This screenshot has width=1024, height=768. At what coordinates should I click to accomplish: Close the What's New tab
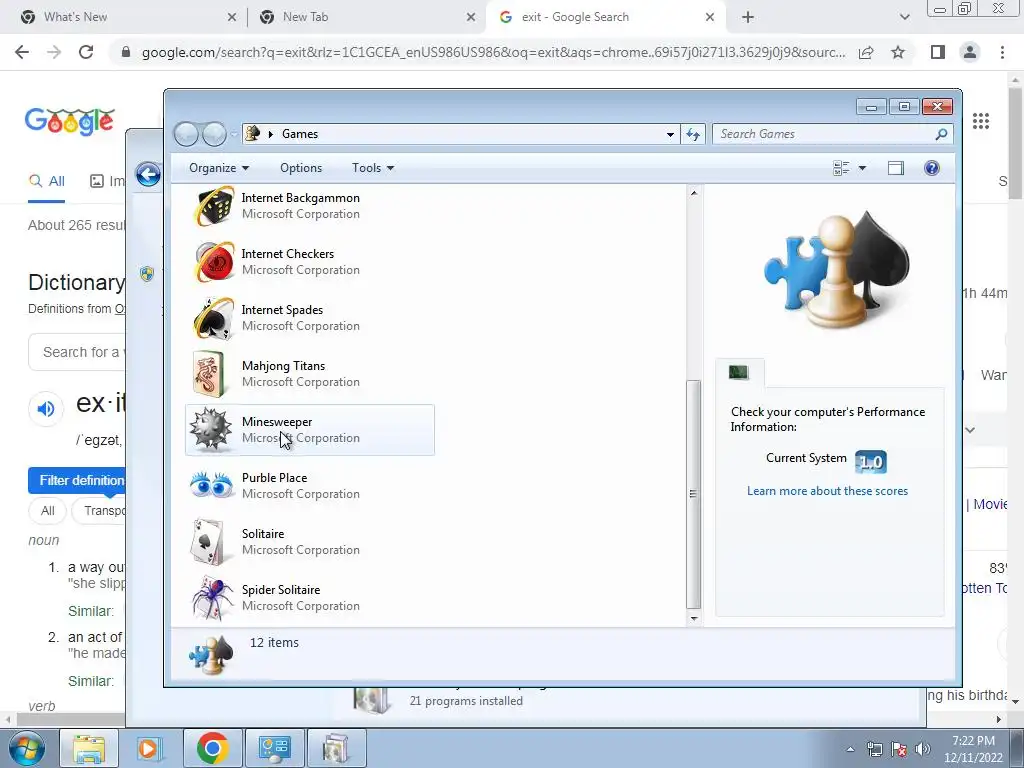click(x=232, y=17)
